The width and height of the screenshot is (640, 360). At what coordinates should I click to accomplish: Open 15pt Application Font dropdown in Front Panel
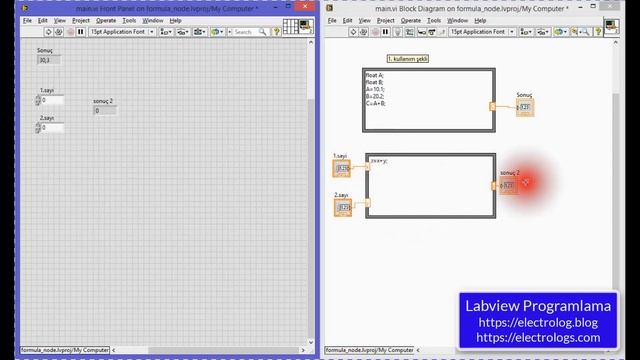point(122,32)
